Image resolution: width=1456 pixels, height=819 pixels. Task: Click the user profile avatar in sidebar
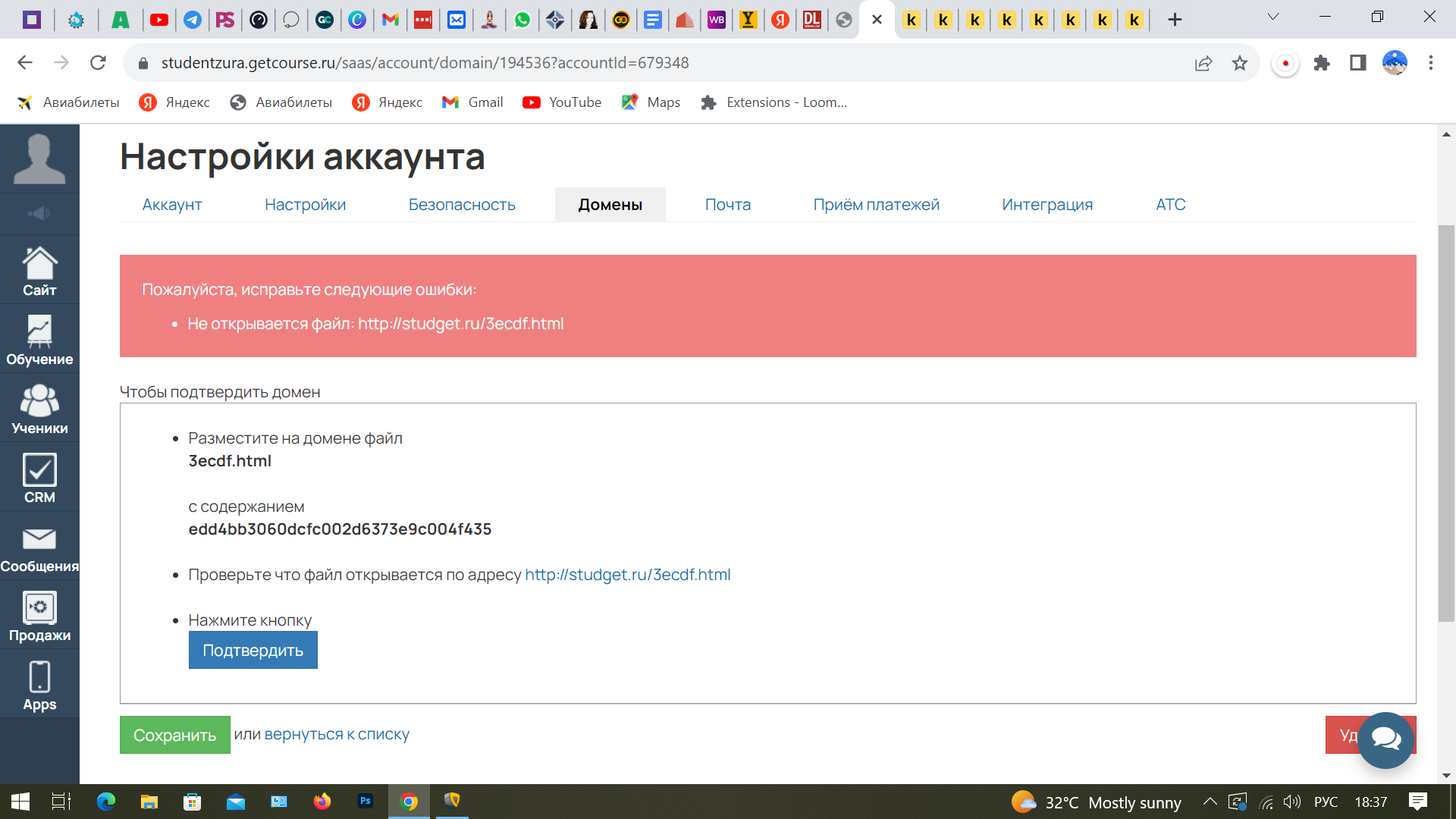pyautogui.click(x=39, y=158)
